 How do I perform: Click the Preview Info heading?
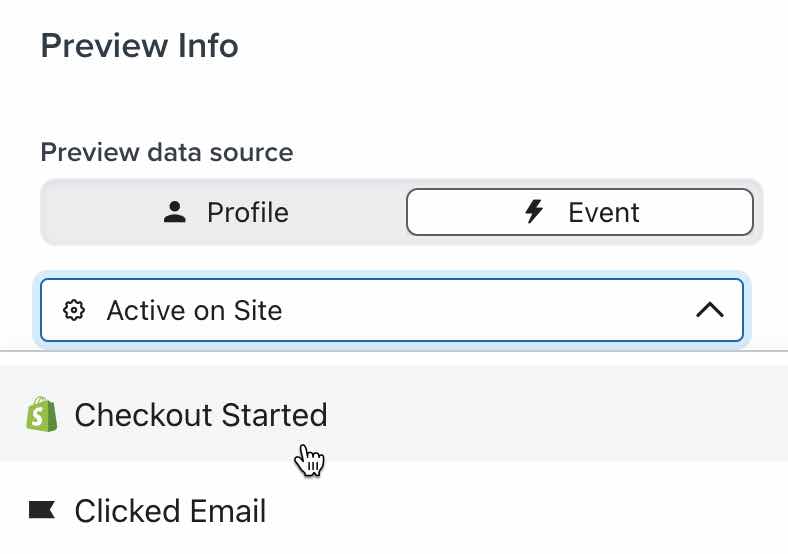click(139, 45)
